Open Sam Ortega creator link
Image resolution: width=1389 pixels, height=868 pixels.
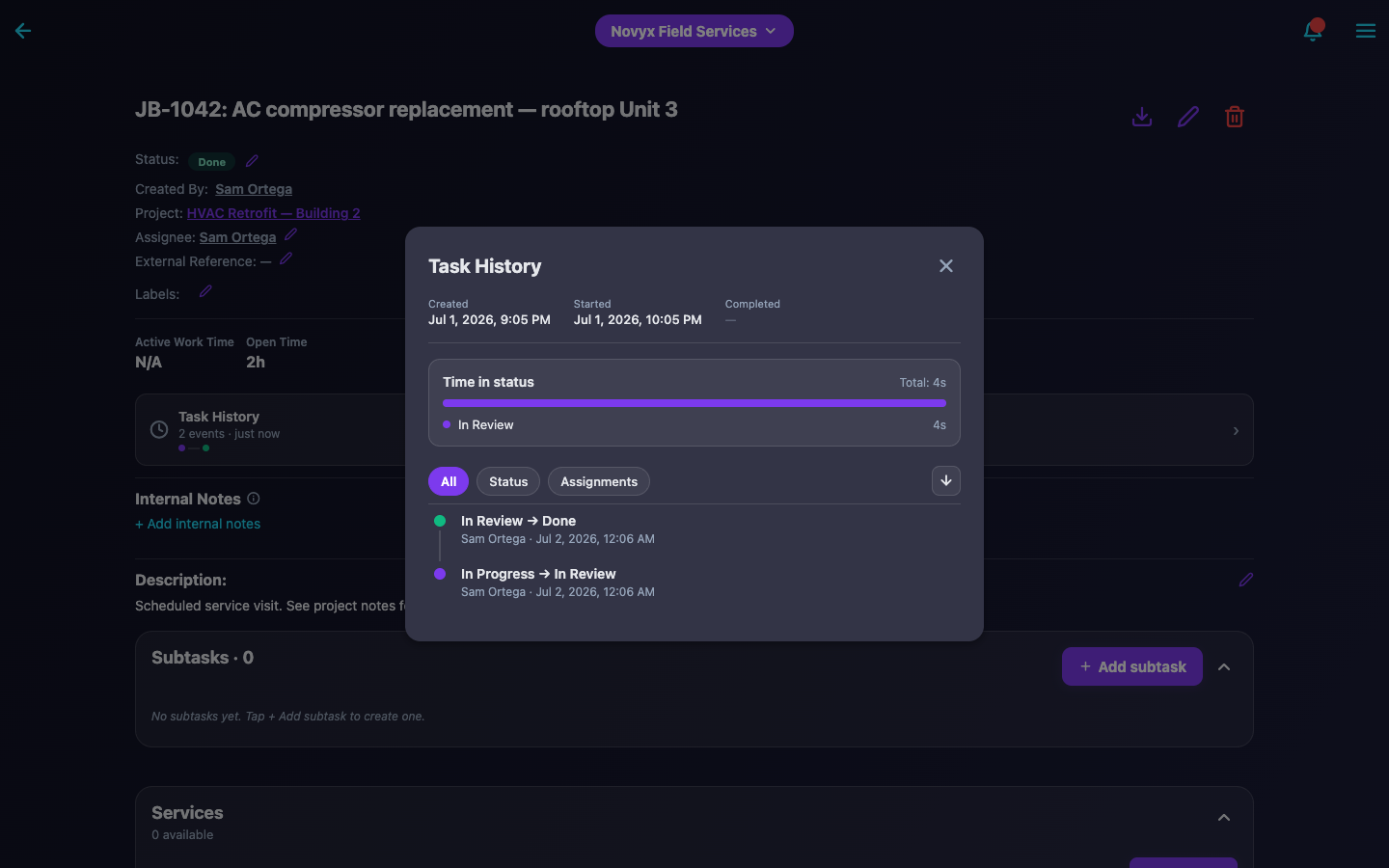pyautogui.click(x=254, y=189)
